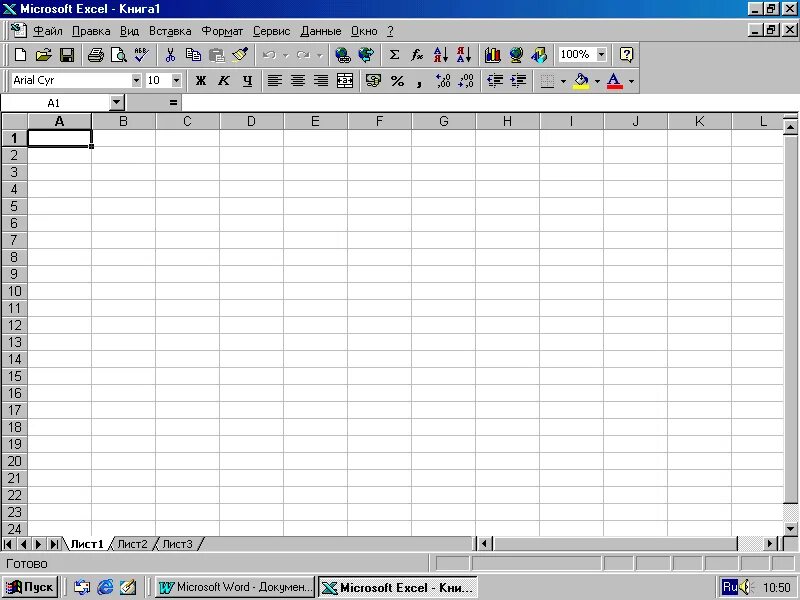This screenshot has width=800, height=600.
Task: Open the Paste Function wizard icon
Action: pos(416,55)
